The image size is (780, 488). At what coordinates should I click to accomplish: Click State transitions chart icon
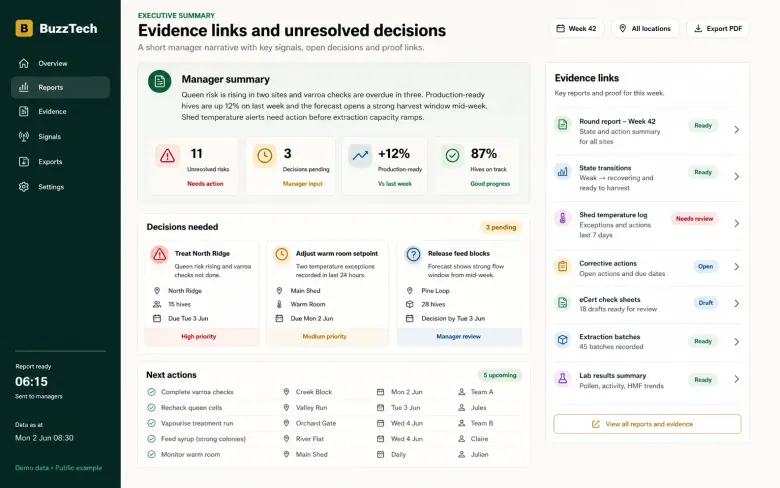pos(563,172)
